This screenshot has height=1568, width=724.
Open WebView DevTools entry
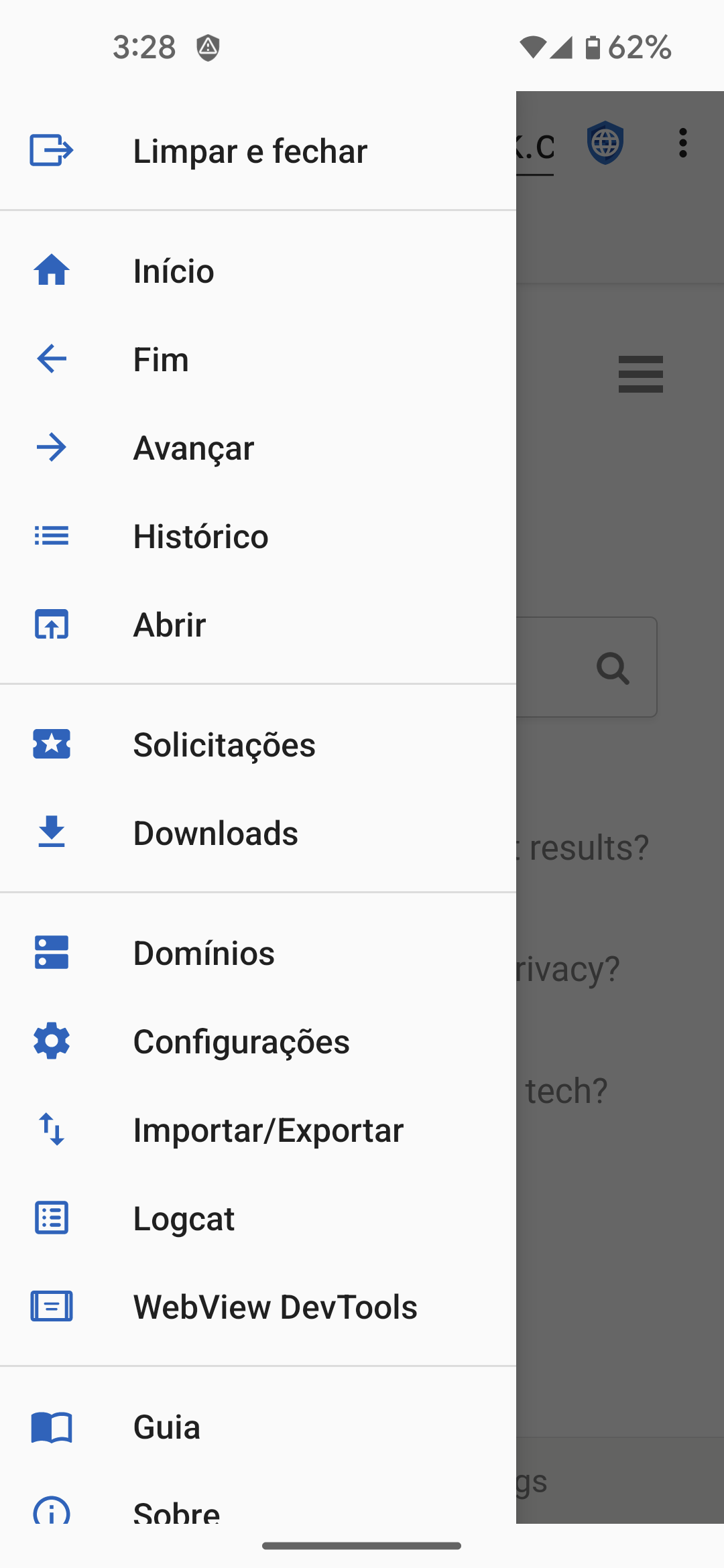[275, 1307]
